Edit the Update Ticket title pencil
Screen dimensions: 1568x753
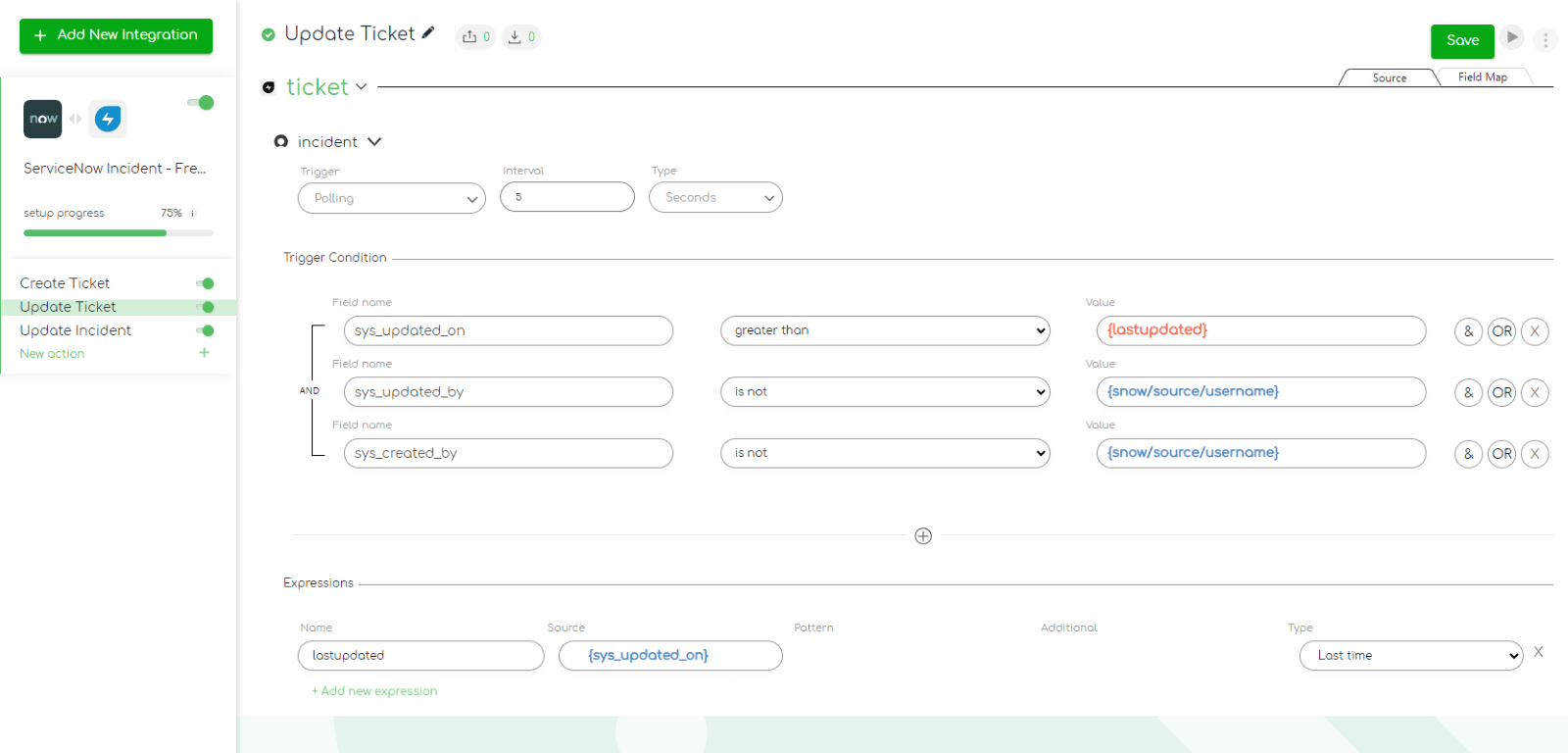click(x=428, y=33)
